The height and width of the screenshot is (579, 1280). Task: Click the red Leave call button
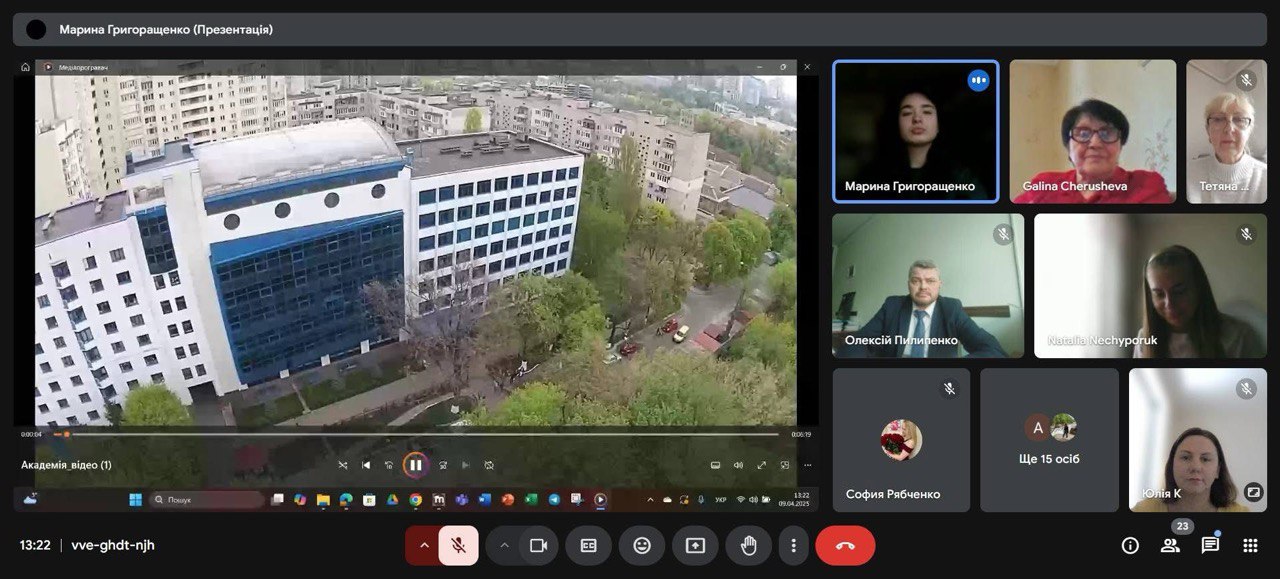click(845, 545)
